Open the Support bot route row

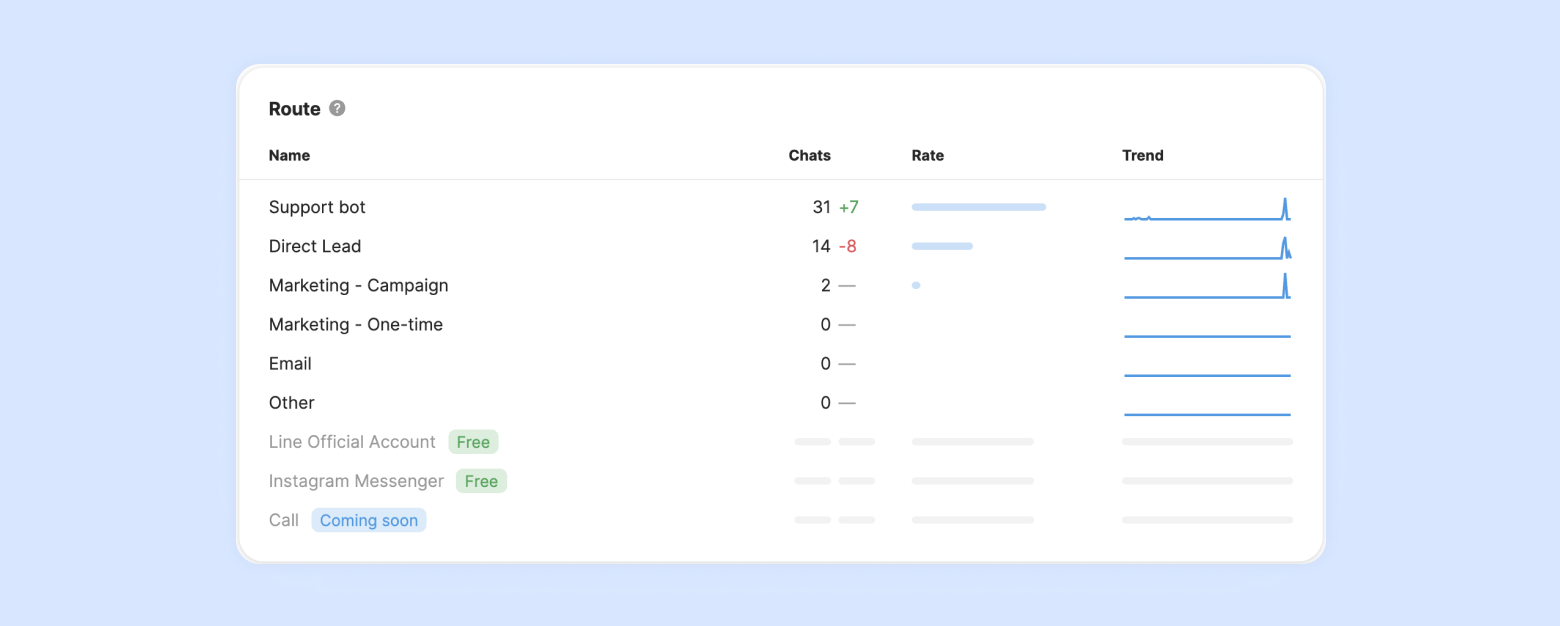[x=317, y=207]
